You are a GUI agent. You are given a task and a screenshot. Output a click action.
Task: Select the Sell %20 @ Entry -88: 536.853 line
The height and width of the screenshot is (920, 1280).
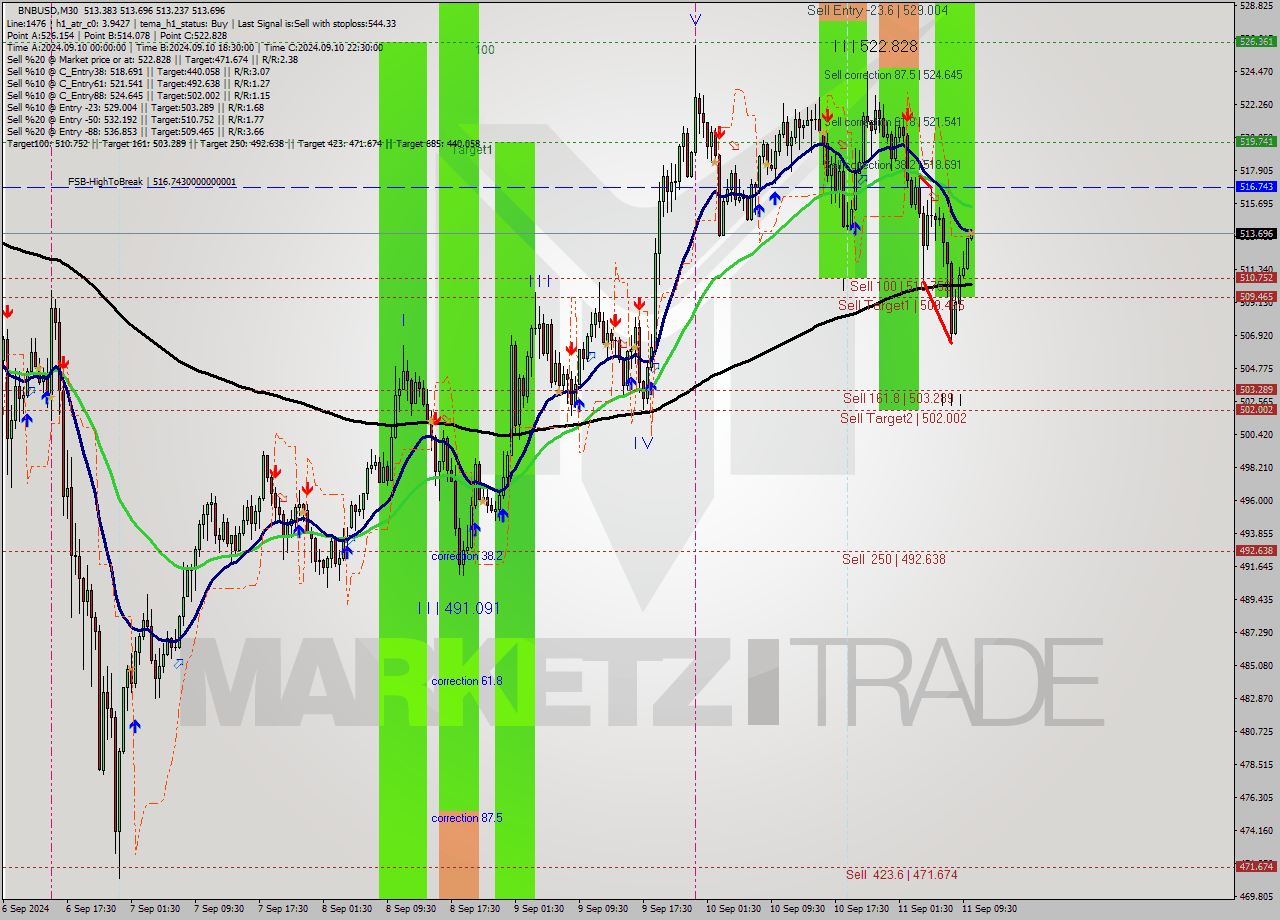pos(135,131)
